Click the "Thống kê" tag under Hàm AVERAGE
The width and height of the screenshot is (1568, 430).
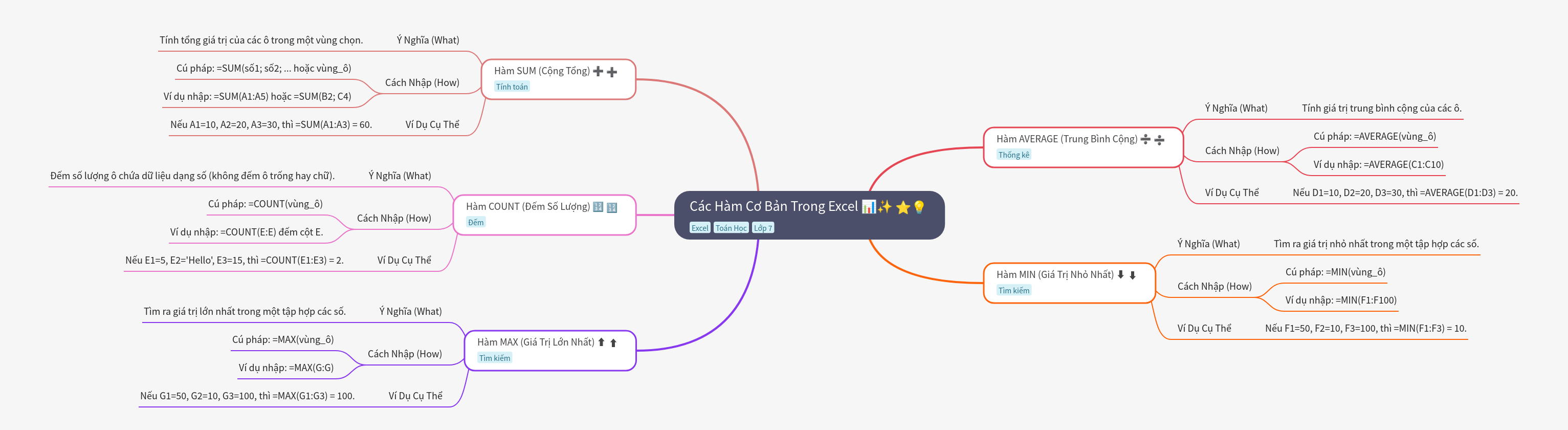click(x=1013, y=155)
